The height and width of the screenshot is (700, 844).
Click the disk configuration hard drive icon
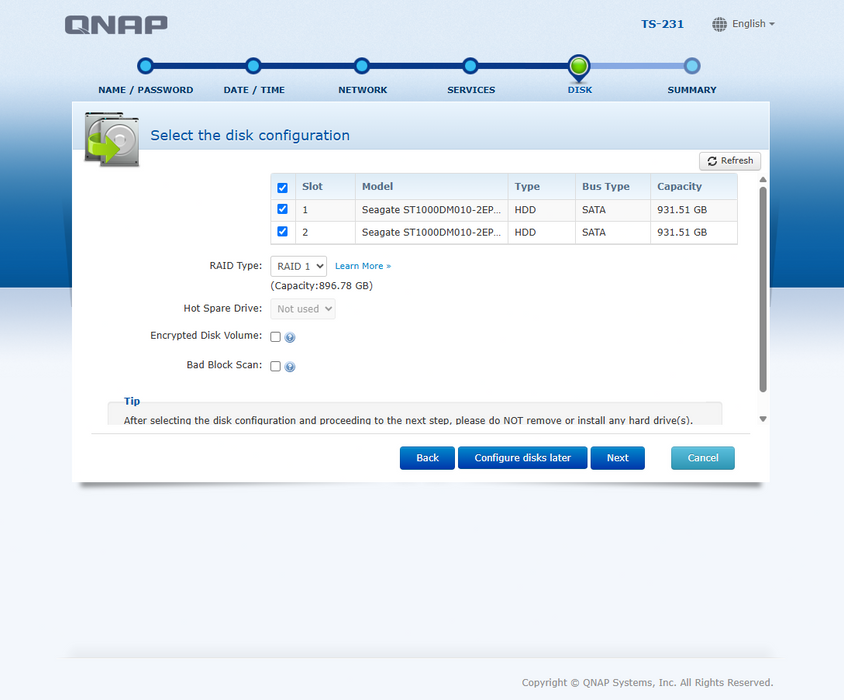[x=112, y=139]
